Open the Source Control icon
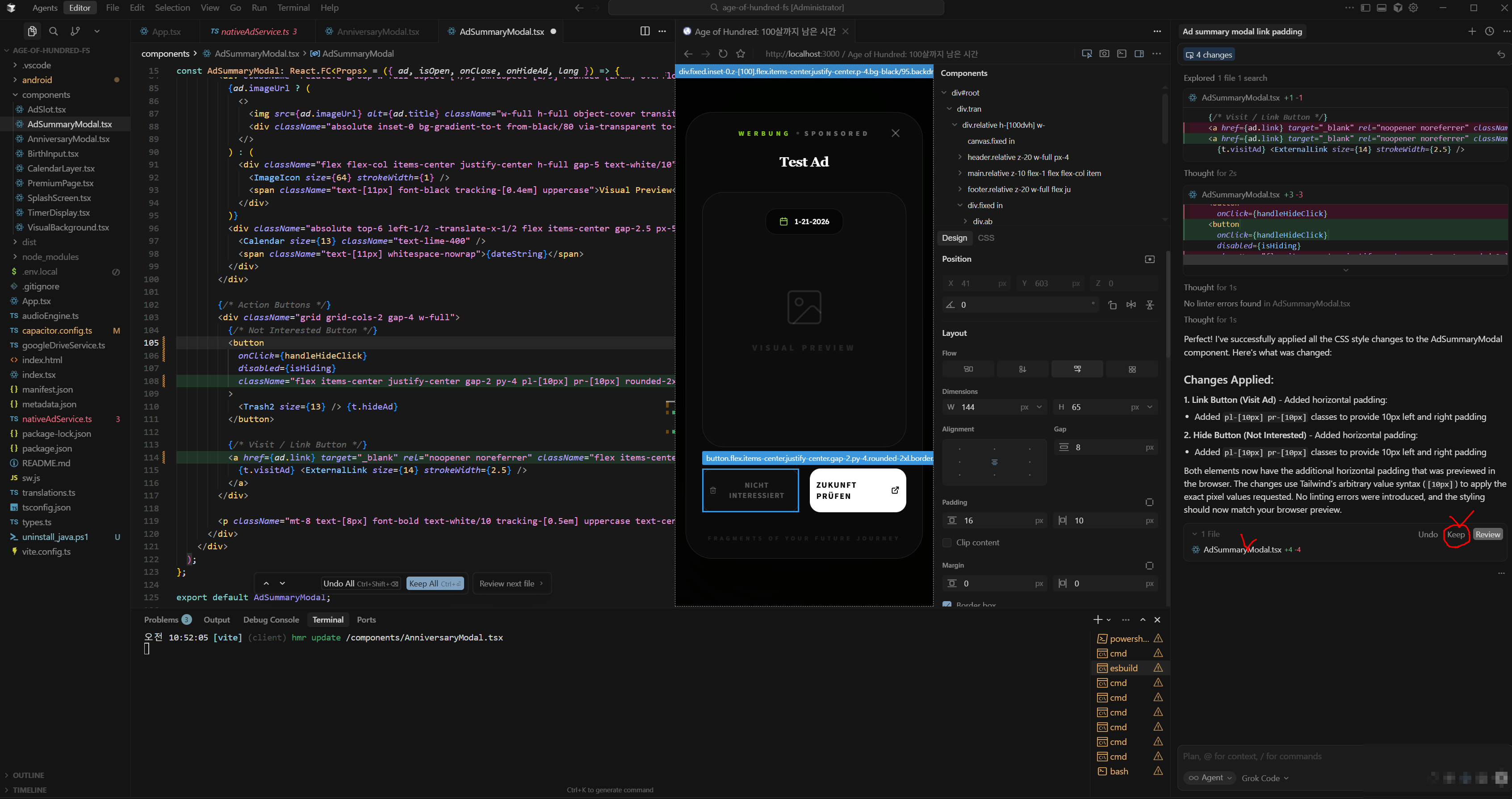Viewport: 1512px width, 799px height. [75, 31]
